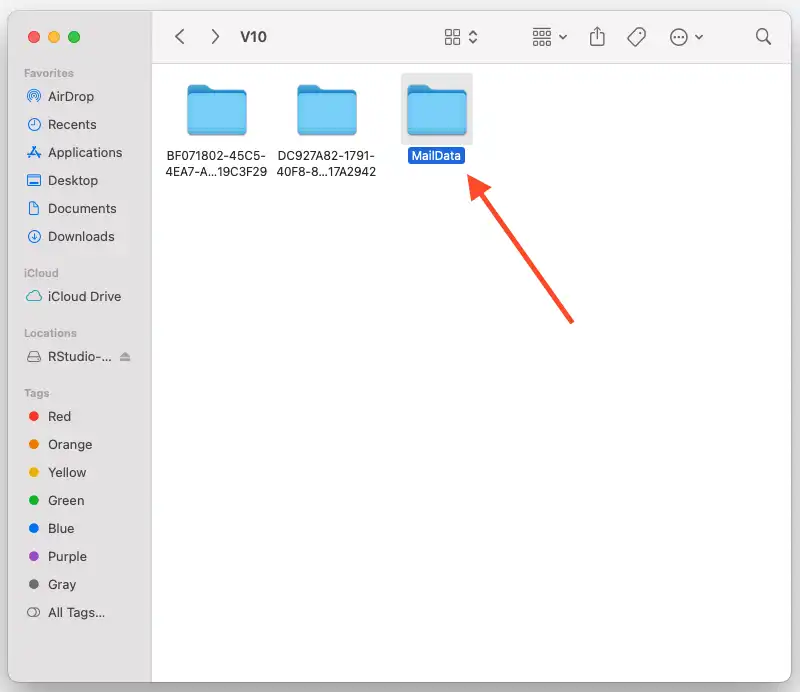Select Downloads in the sidebar

(x=80, y=236)
